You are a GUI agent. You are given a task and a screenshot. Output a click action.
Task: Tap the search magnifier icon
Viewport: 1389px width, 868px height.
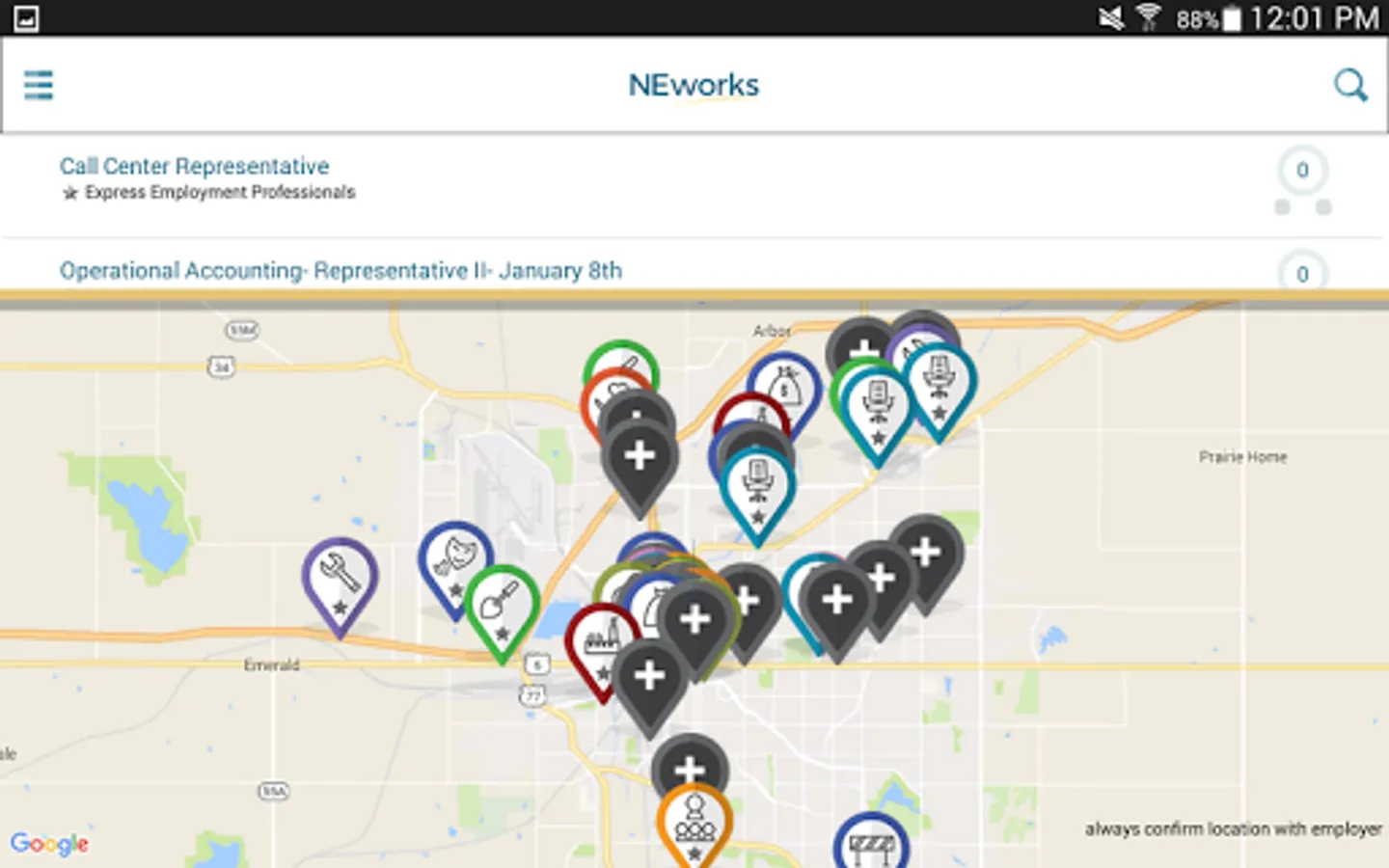coord(1350,85)
